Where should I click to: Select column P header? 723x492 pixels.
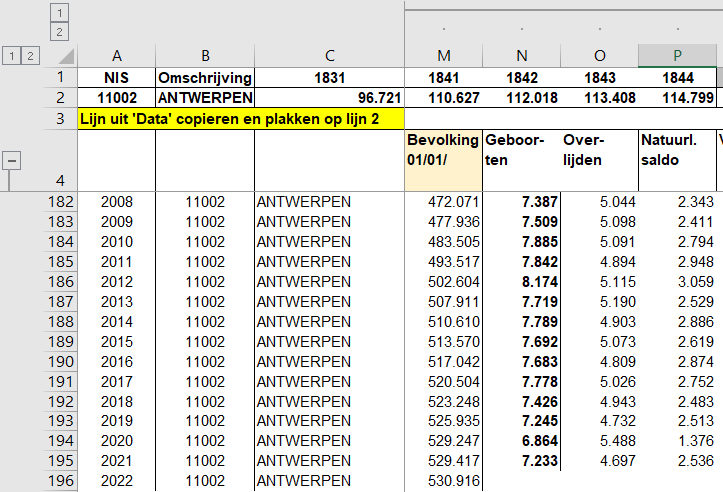(677, 56)
